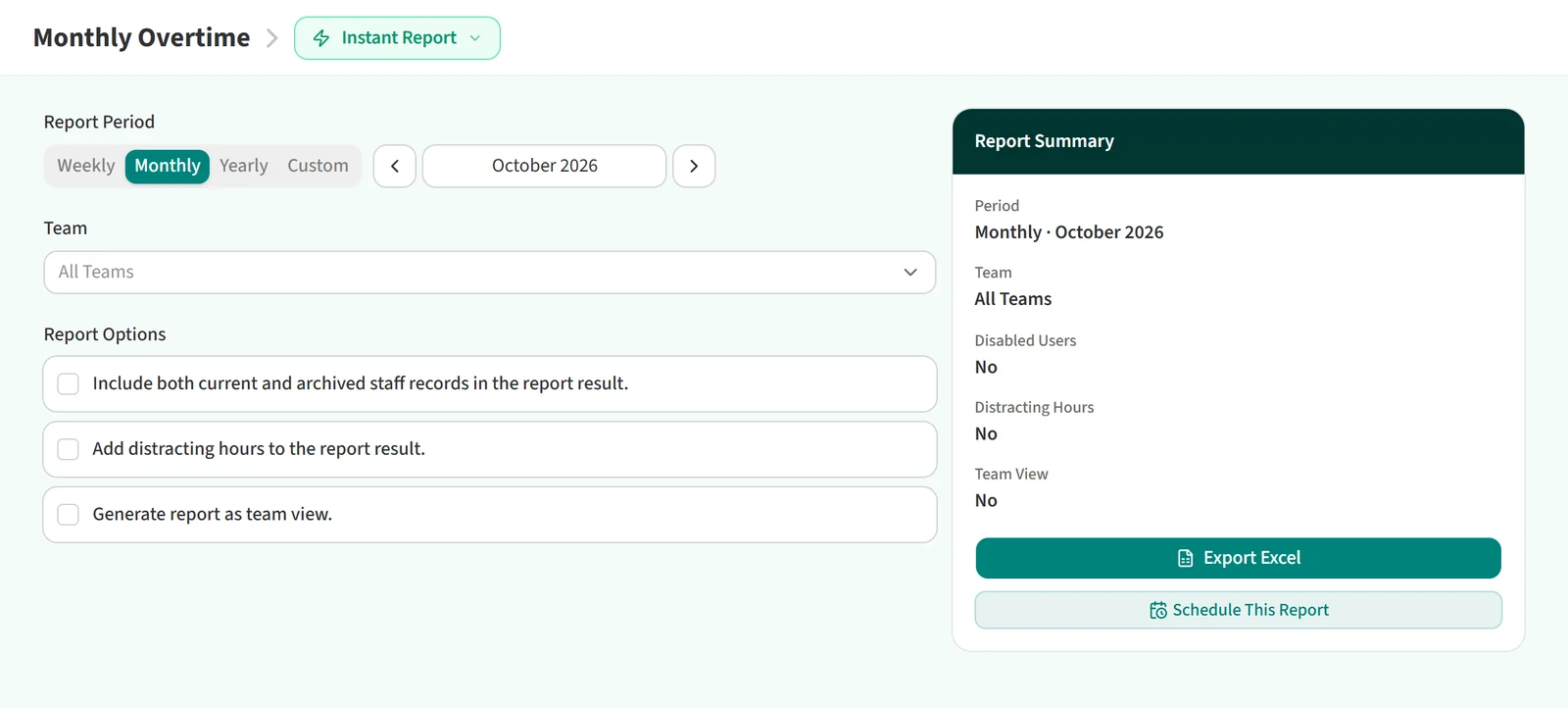Select the Yearly report period

[x=244, y=166]
